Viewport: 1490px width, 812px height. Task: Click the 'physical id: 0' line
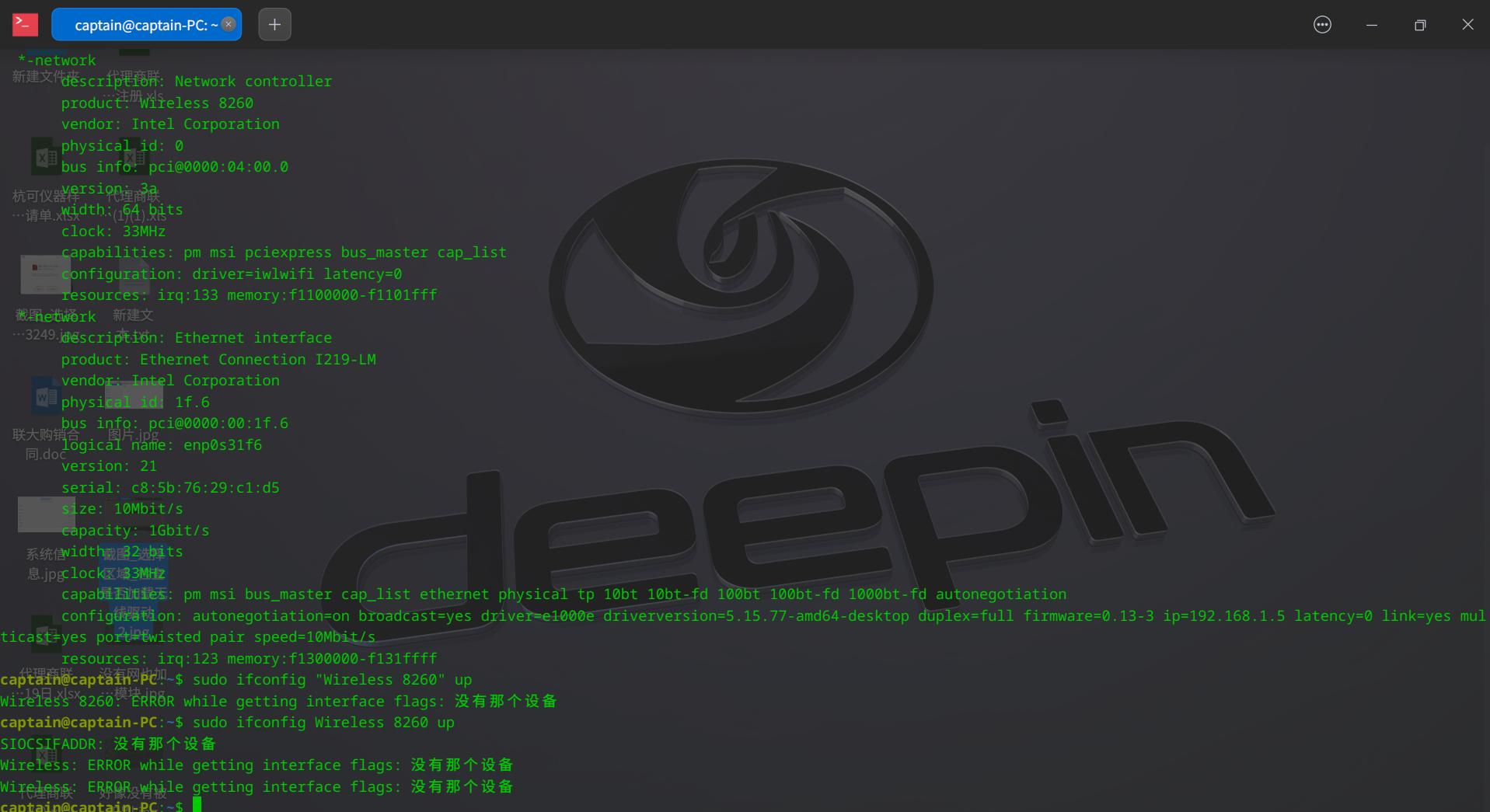[x=122, y=146]
